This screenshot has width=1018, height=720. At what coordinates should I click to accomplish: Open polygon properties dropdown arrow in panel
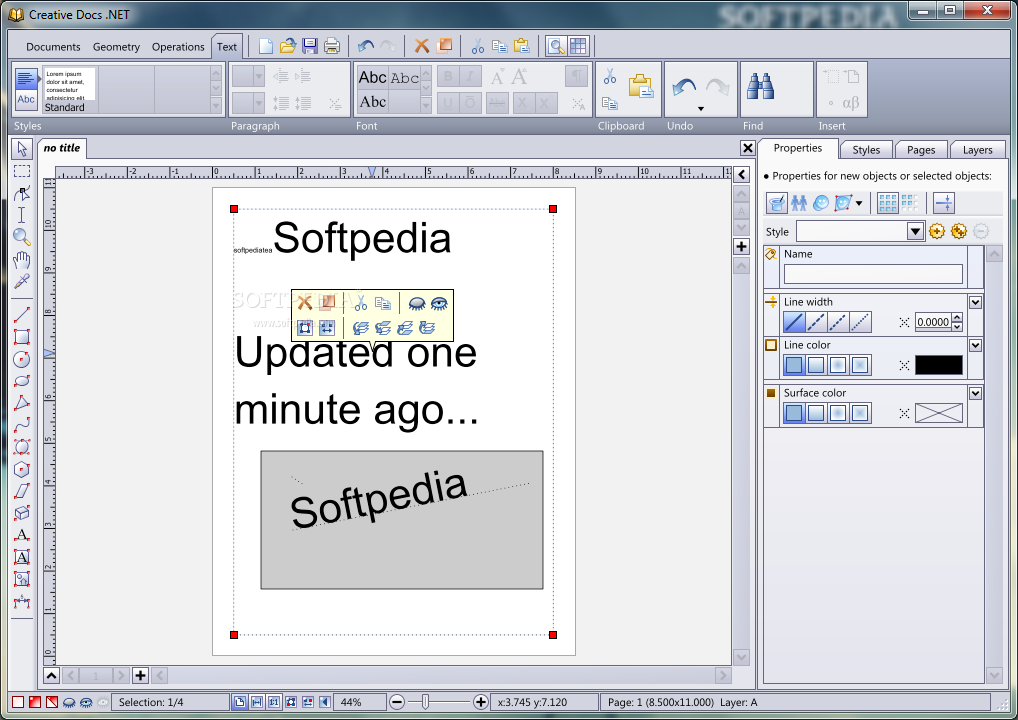point(859,203)
